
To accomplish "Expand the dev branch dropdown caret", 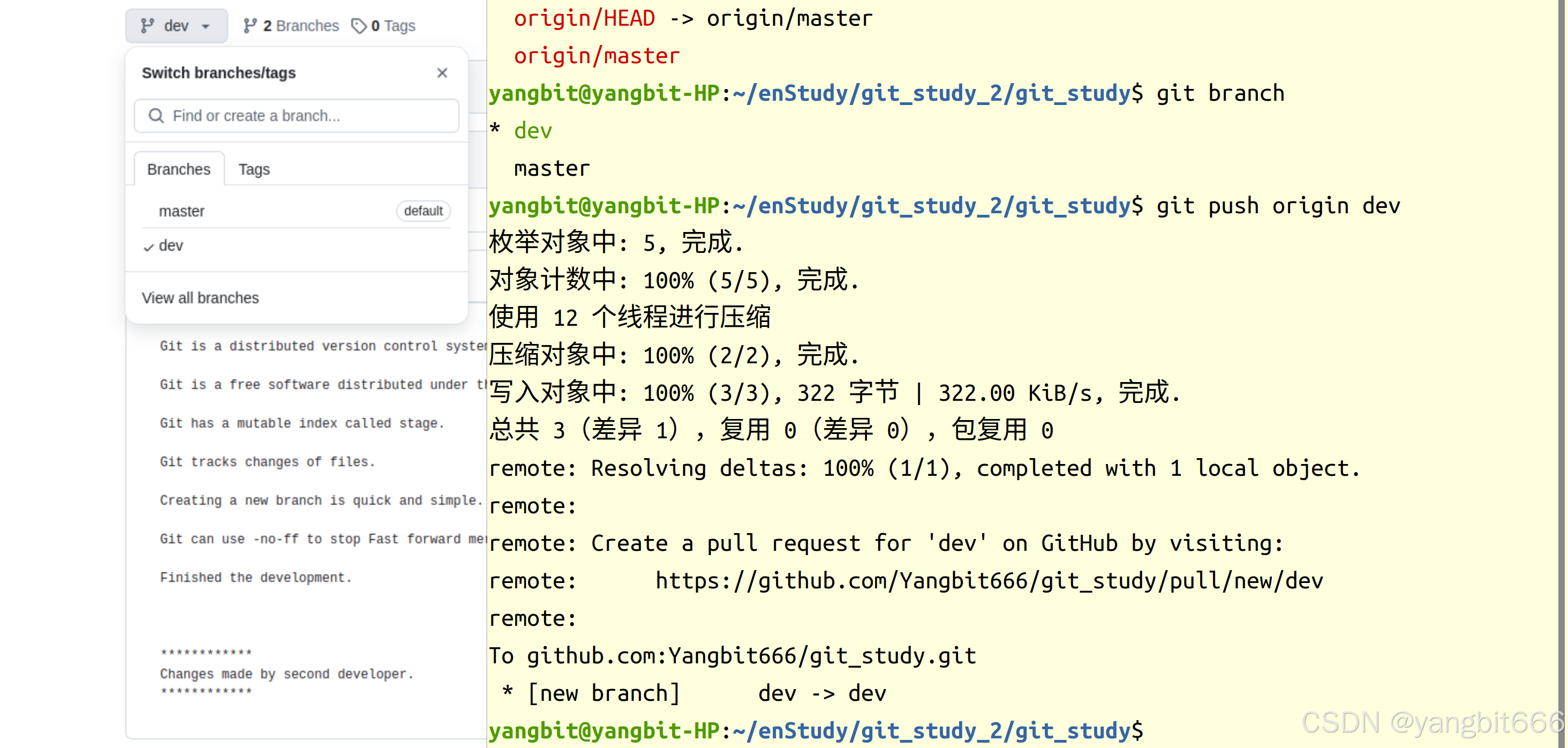I will pyautogui.click(x=206, y=26).
